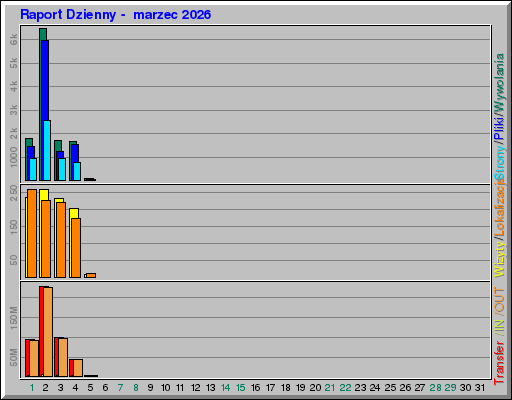The width and height of the screenshot is (512, 400).
Task: Click day 13 label on the x-axis
Action: tap(211, 388)
